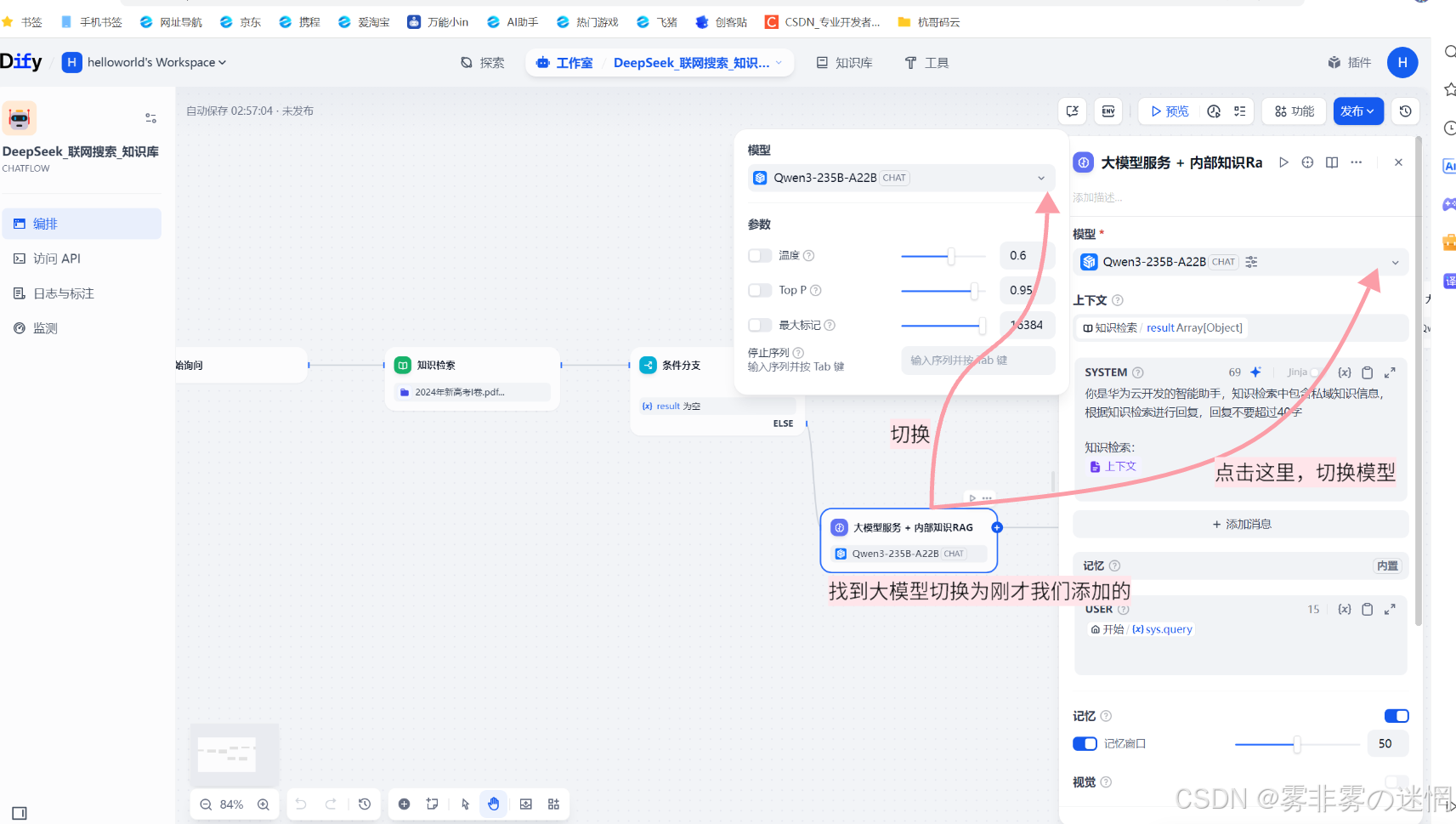
Task: Open help book icon in panel header
Action: click(1332, 162)
